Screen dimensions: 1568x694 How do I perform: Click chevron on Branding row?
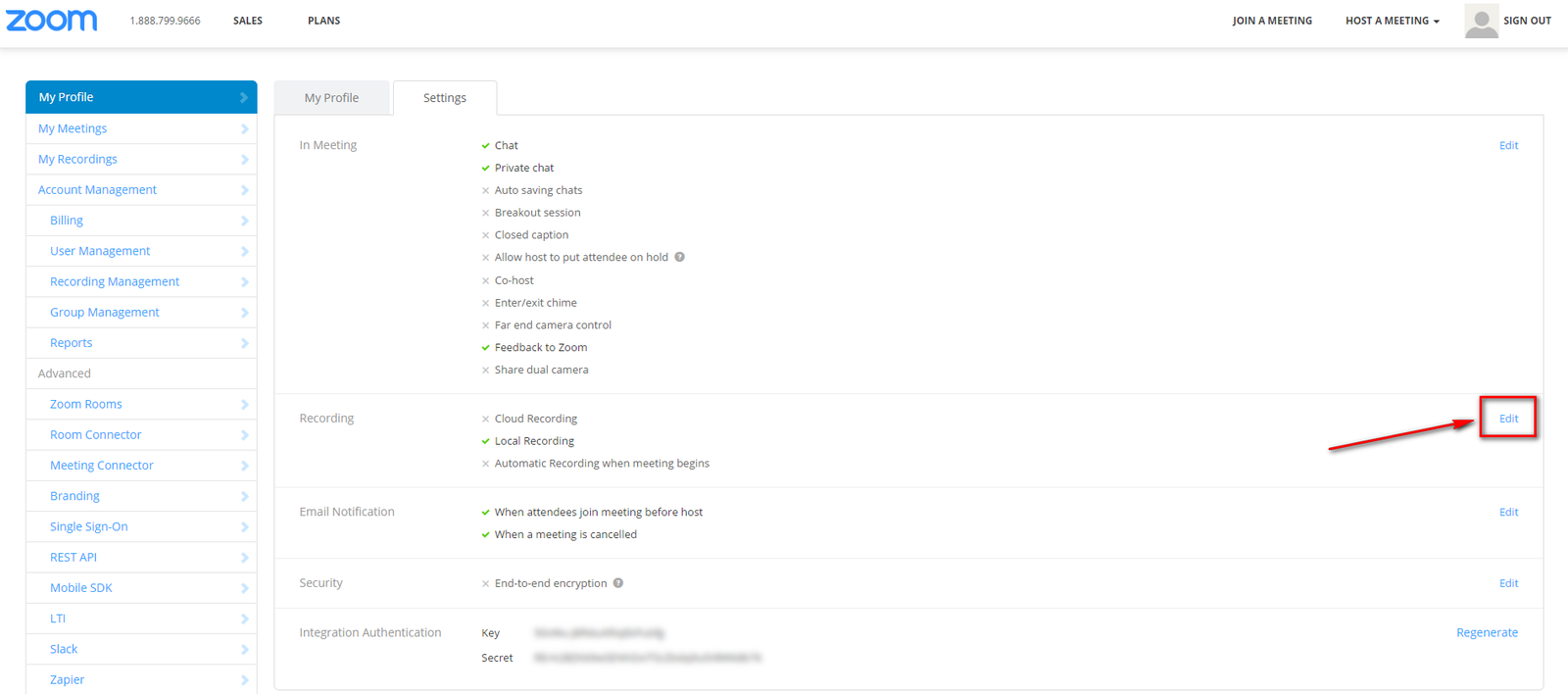coord(244,496)
